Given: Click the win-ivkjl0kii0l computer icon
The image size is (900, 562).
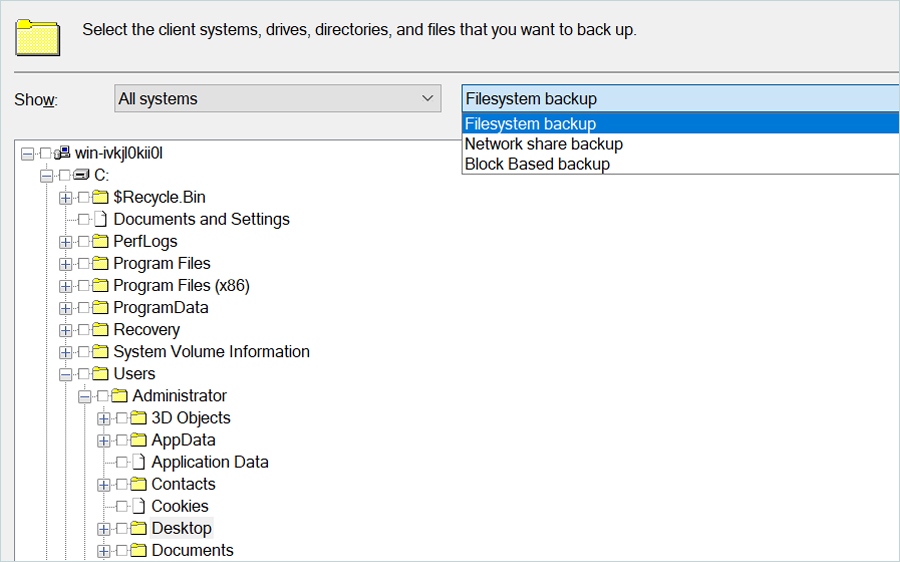Looking at the screenshot, I should click(x=63, y=153).
